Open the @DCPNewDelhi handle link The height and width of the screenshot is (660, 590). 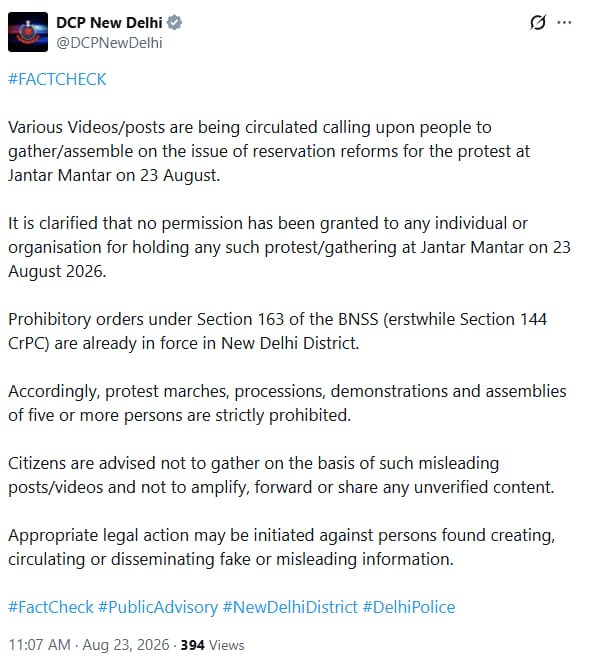coord(109,43)
